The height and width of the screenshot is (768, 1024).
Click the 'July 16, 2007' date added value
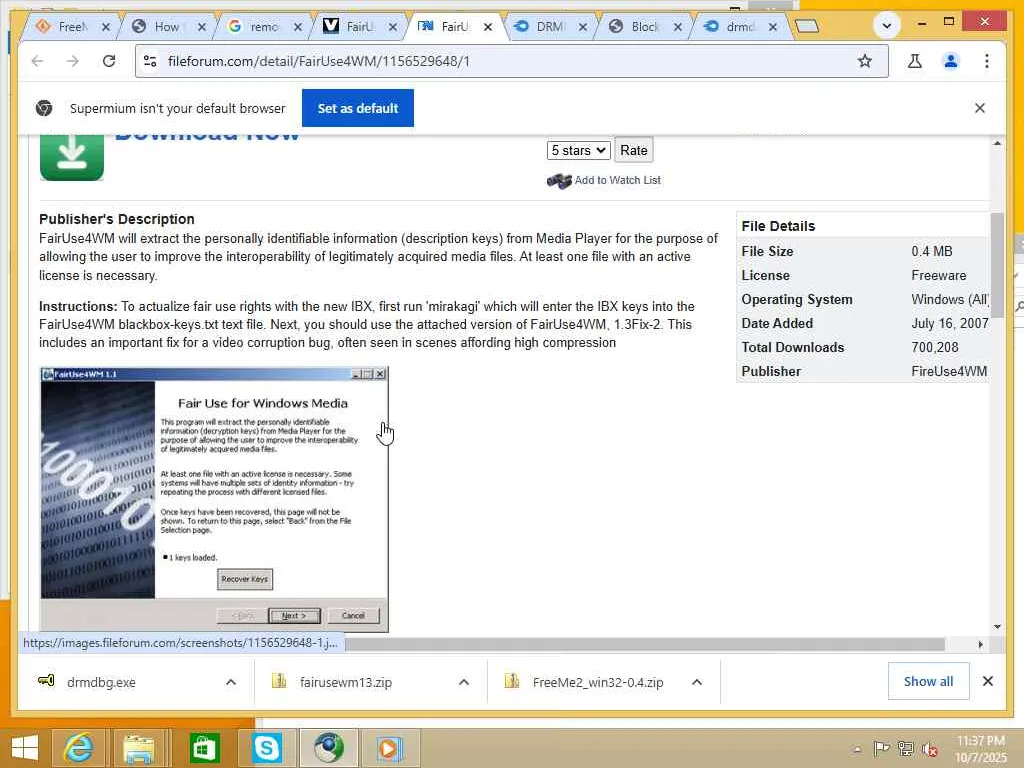950,323
